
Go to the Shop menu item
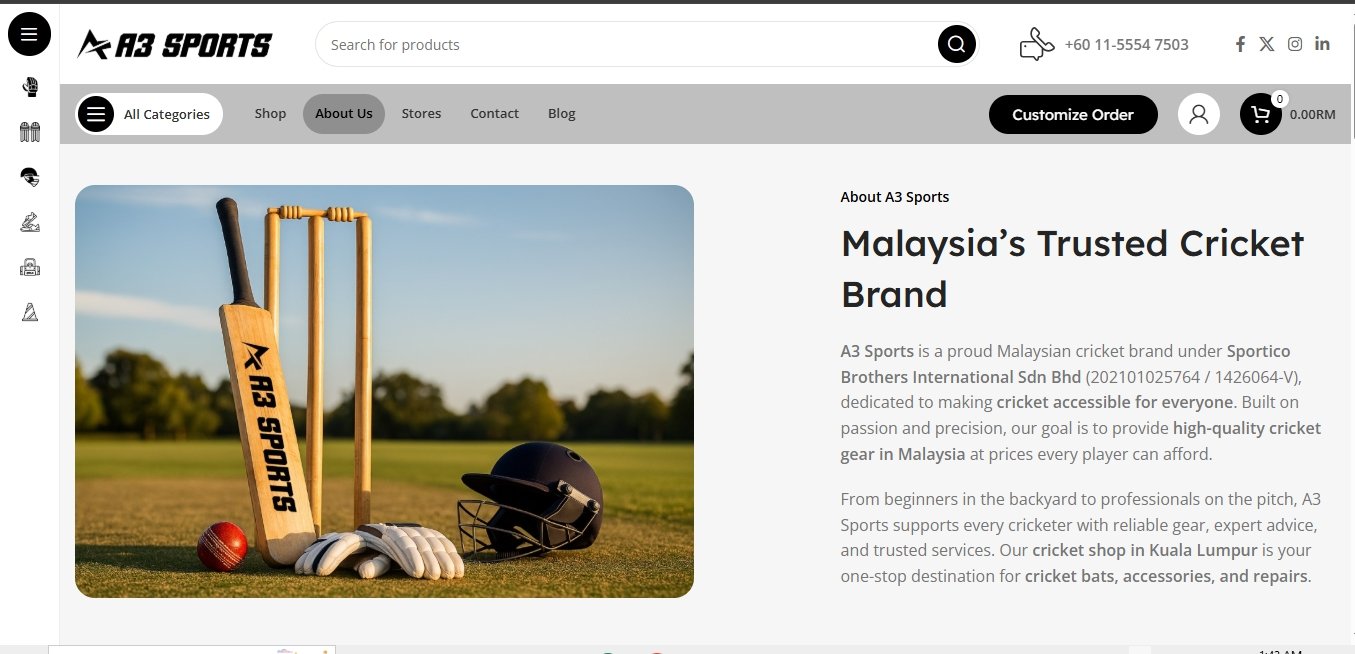pyautogui.click(x=270, y=114)
